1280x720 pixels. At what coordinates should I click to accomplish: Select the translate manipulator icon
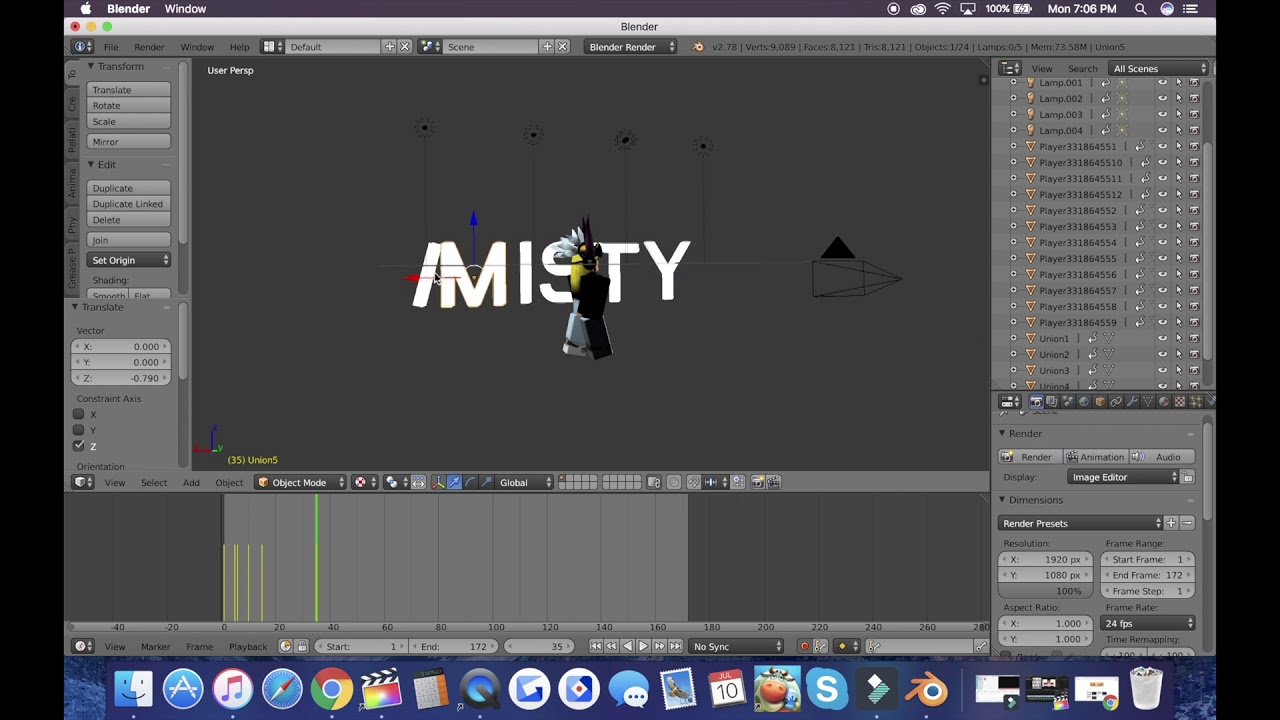(x=454, y=482)
